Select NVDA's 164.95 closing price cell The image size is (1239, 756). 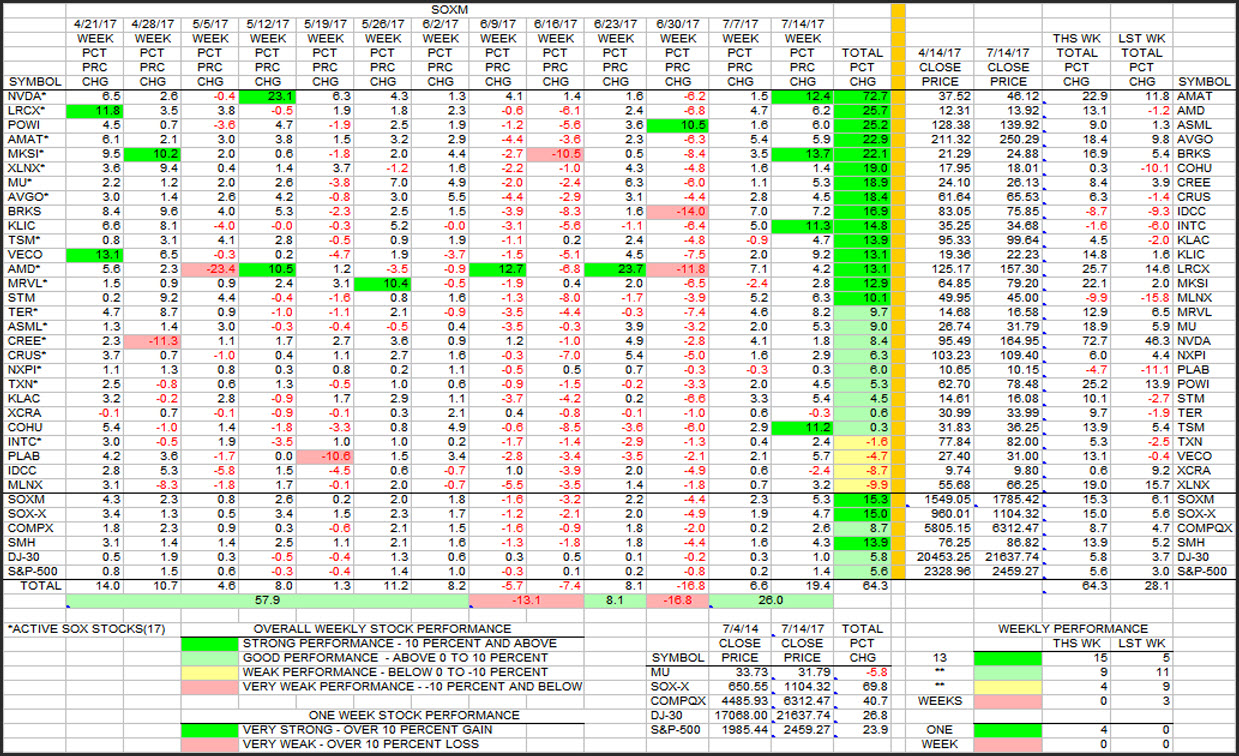tap(1007, 343)
